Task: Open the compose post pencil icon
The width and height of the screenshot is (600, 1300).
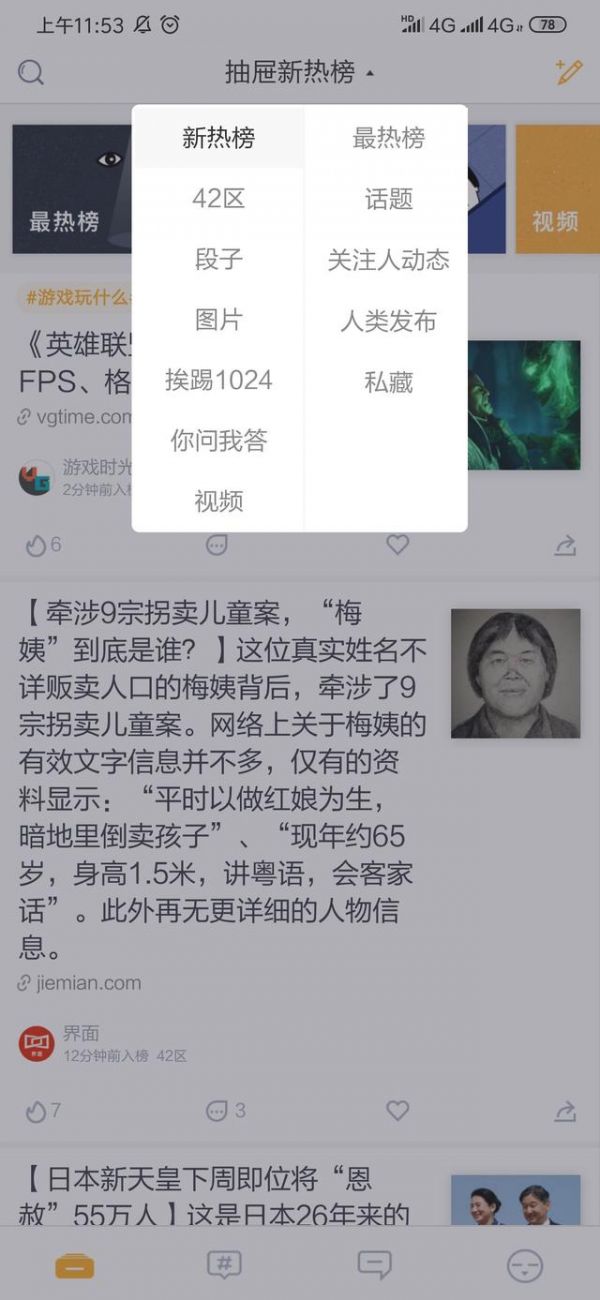Action: coord(568,71)
